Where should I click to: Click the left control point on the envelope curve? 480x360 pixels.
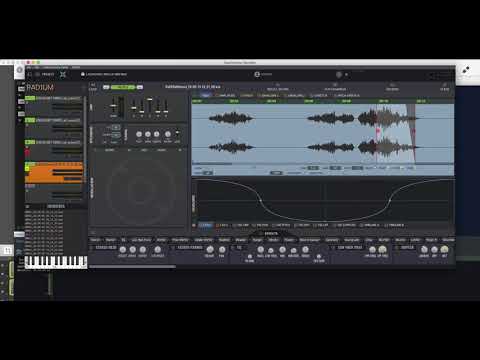pyautogui.click(x=260, y=200)
